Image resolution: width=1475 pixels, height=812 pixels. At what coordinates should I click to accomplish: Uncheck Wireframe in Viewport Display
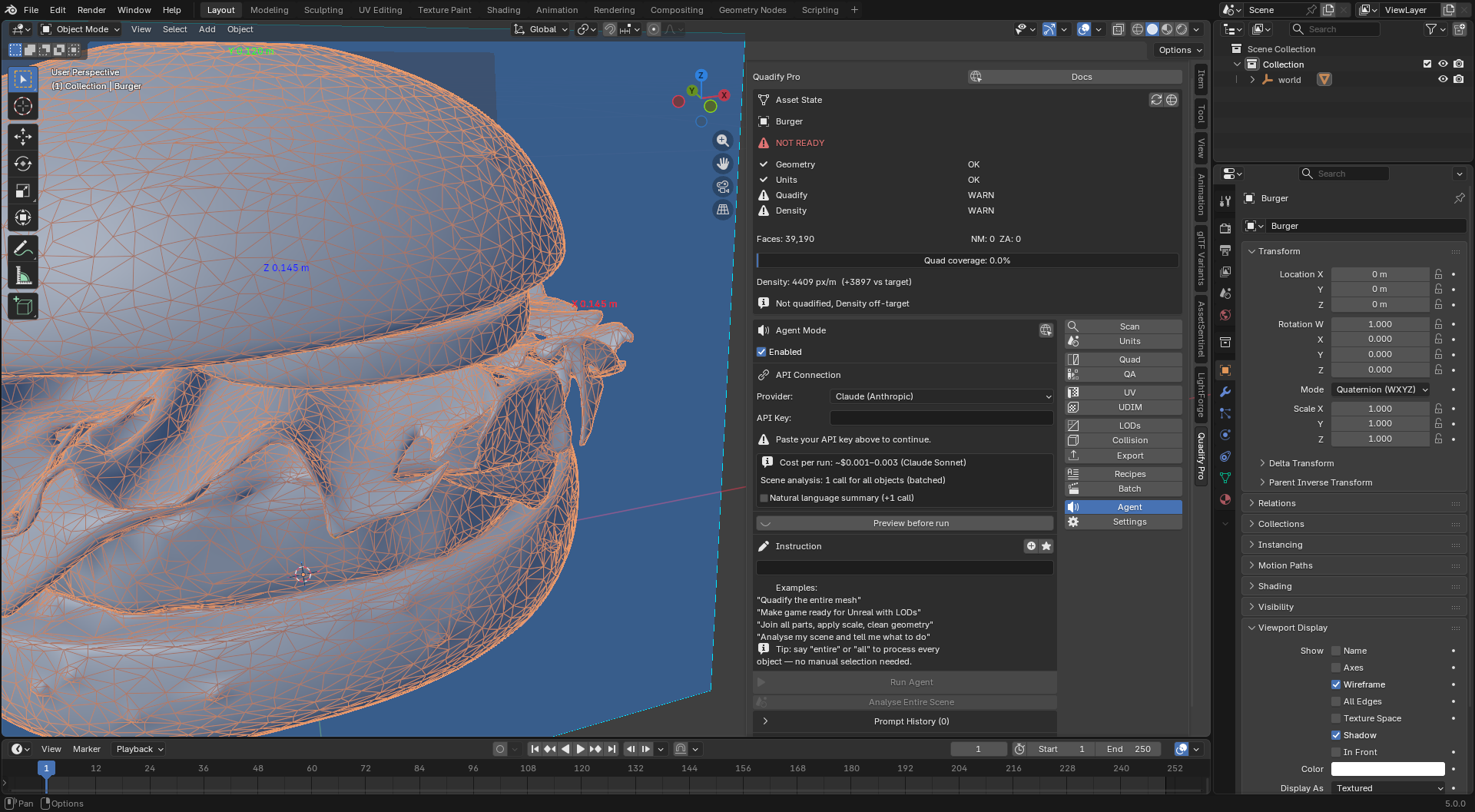tap(1336, 684)
